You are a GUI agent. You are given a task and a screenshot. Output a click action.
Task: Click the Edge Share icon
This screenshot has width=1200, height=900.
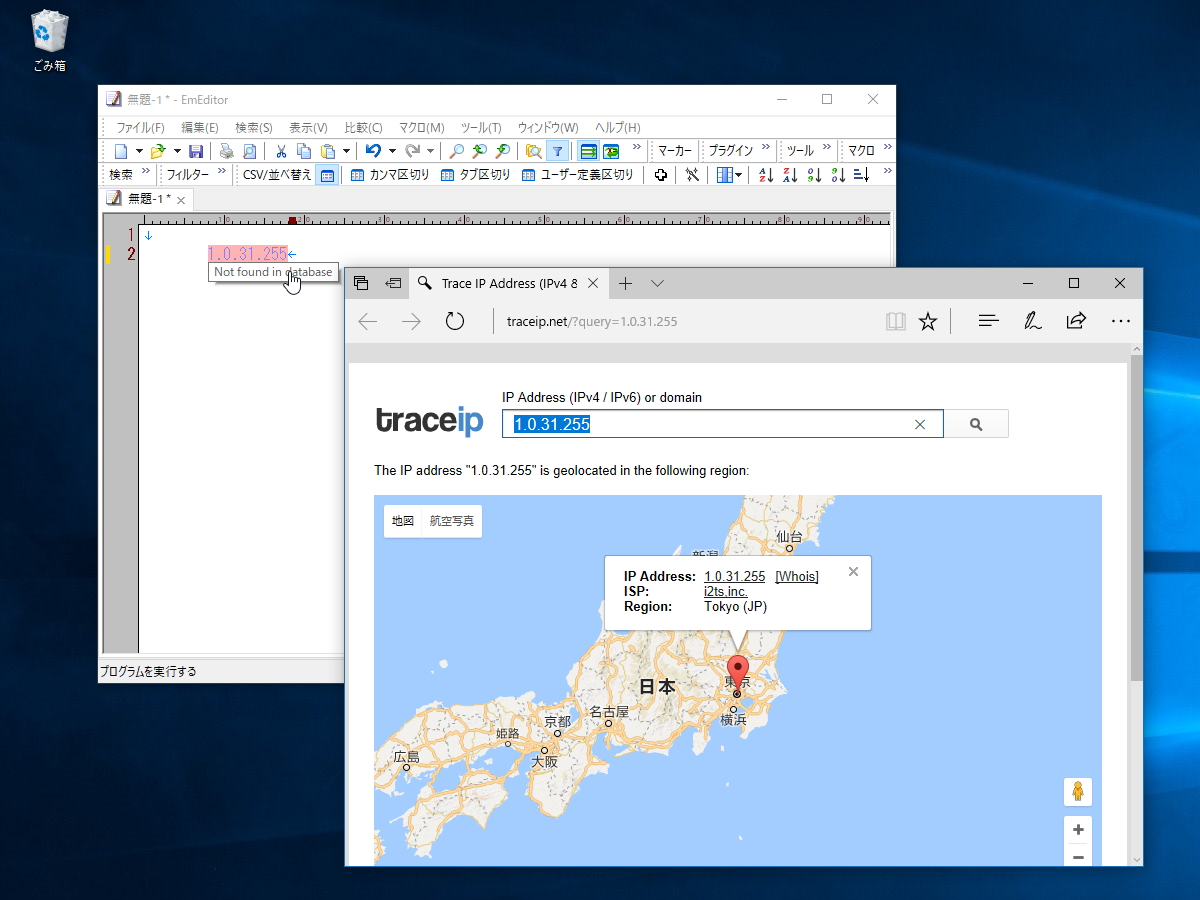pos(1077,321)
